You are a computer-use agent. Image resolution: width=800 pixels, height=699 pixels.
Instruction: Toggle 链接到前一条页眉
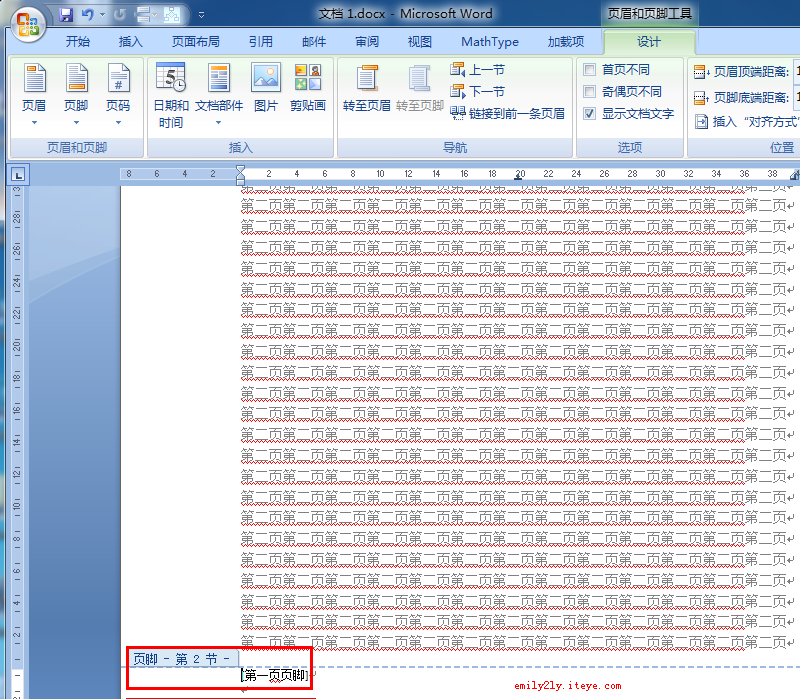point(507,113)
